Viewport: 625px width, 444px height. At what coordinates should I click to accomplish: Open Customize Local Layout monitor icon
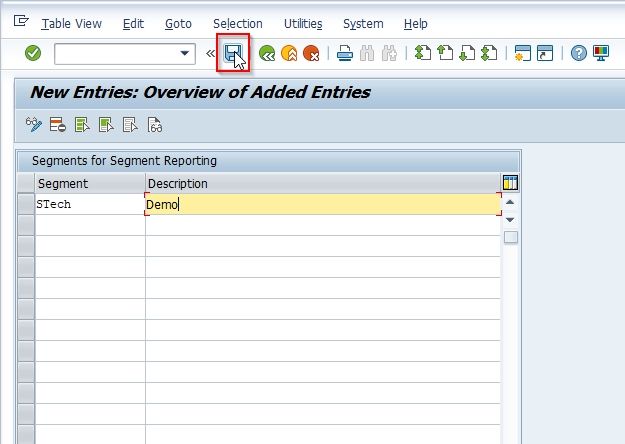click(601, 53)
